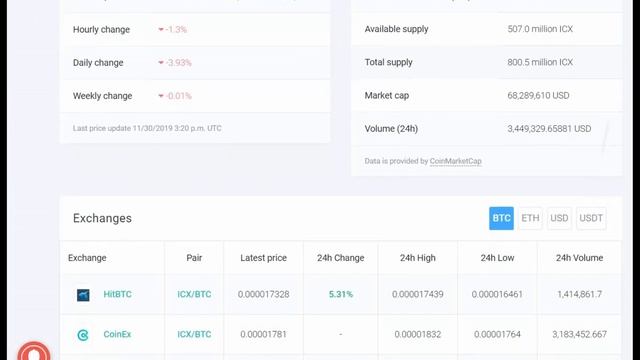
Task: Click the Available supply label
Action: [396, 29]
